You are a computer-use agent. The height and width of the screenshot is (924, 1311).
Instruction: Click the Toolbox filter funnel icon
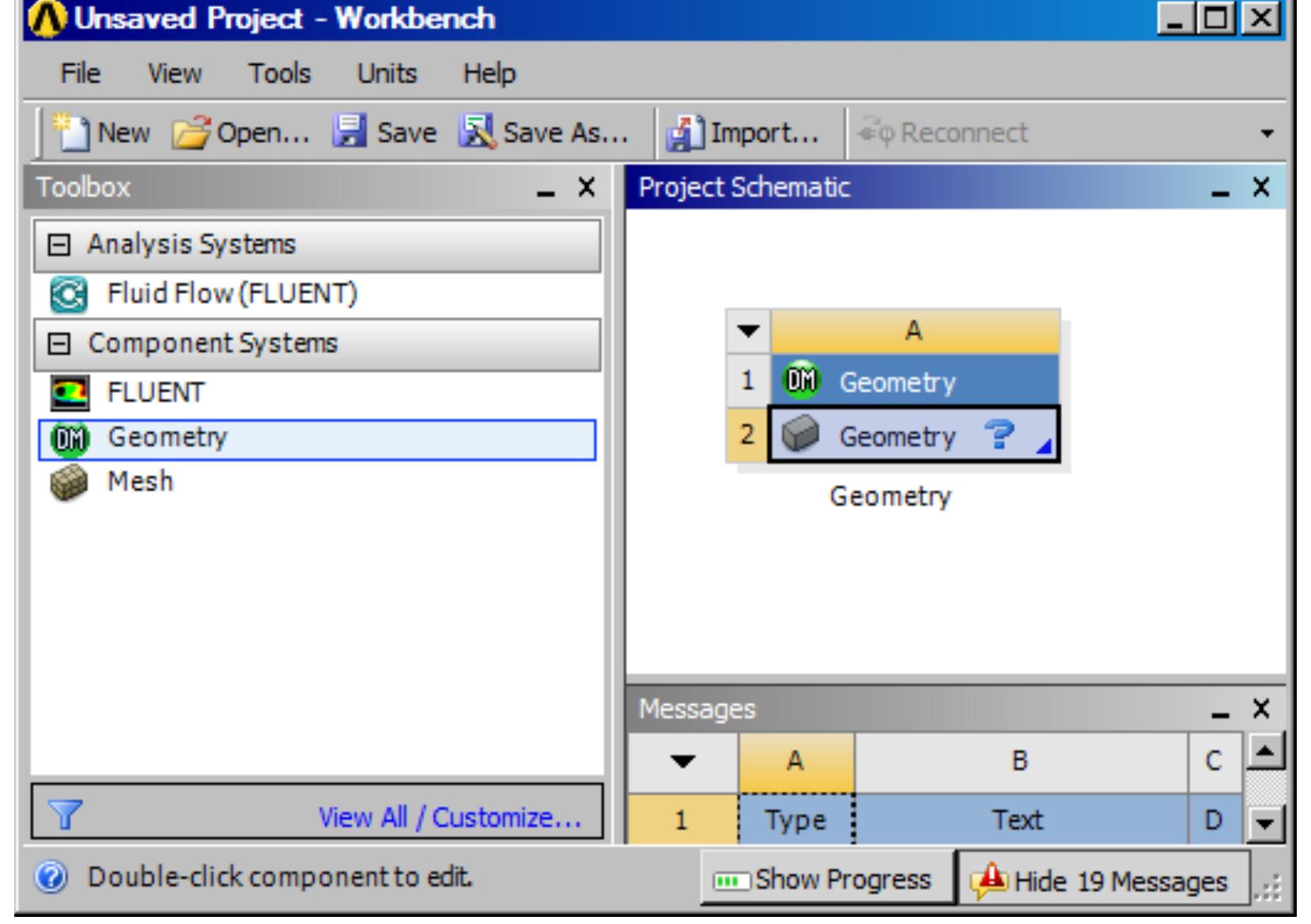click(65, 815)
